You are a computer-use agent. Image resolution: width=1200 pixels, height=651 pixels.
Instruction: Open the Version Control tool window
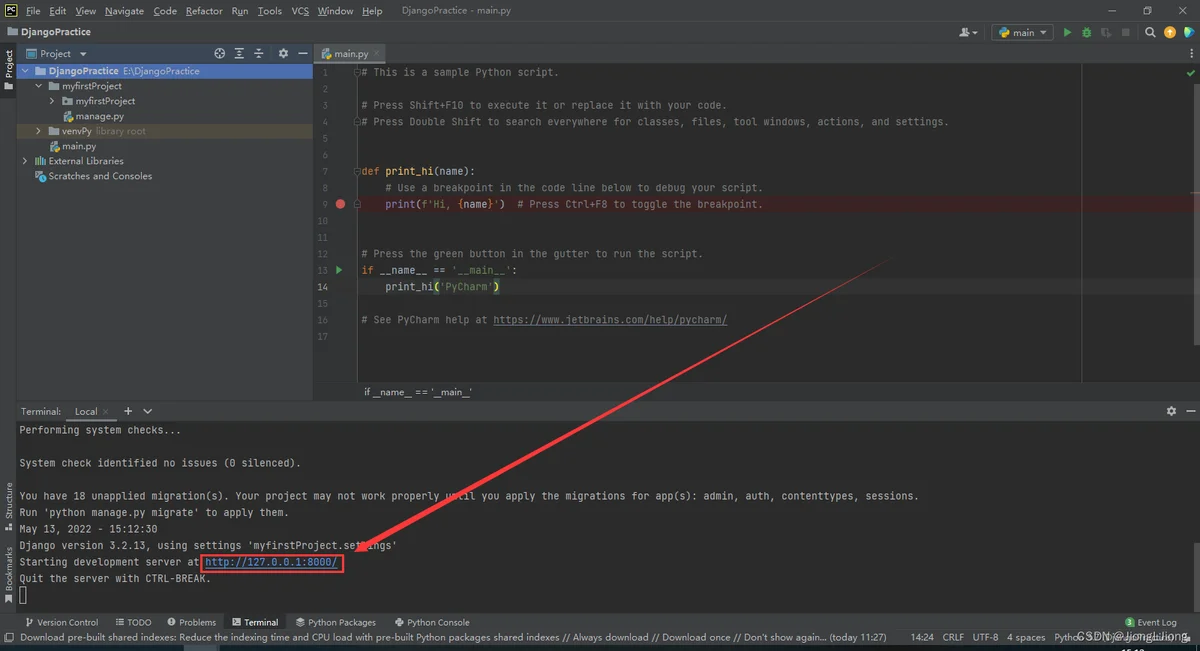click(x=62, y=622)
